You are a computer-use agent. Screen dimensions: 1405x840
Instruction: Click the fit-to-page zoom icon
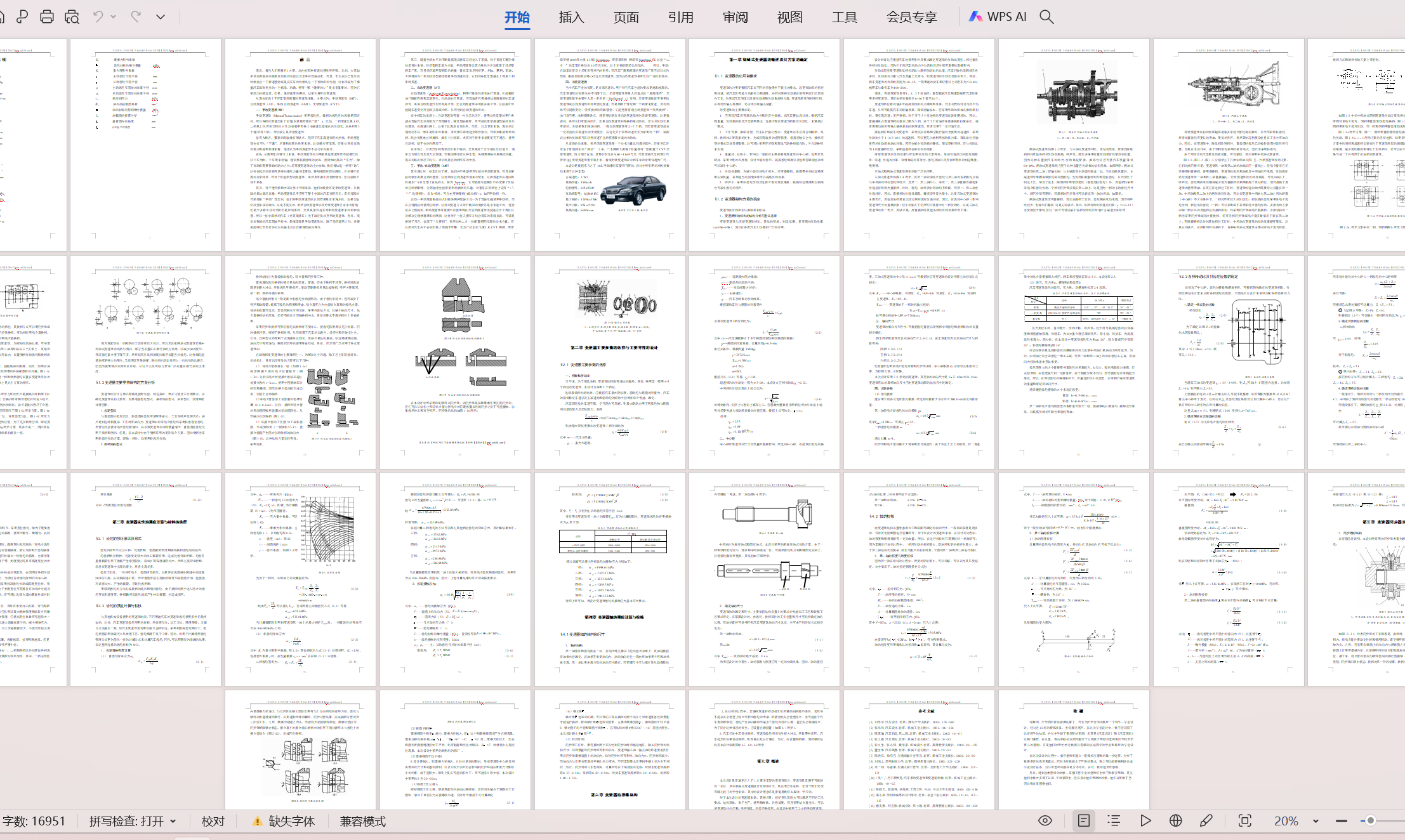coord(1245,820)
